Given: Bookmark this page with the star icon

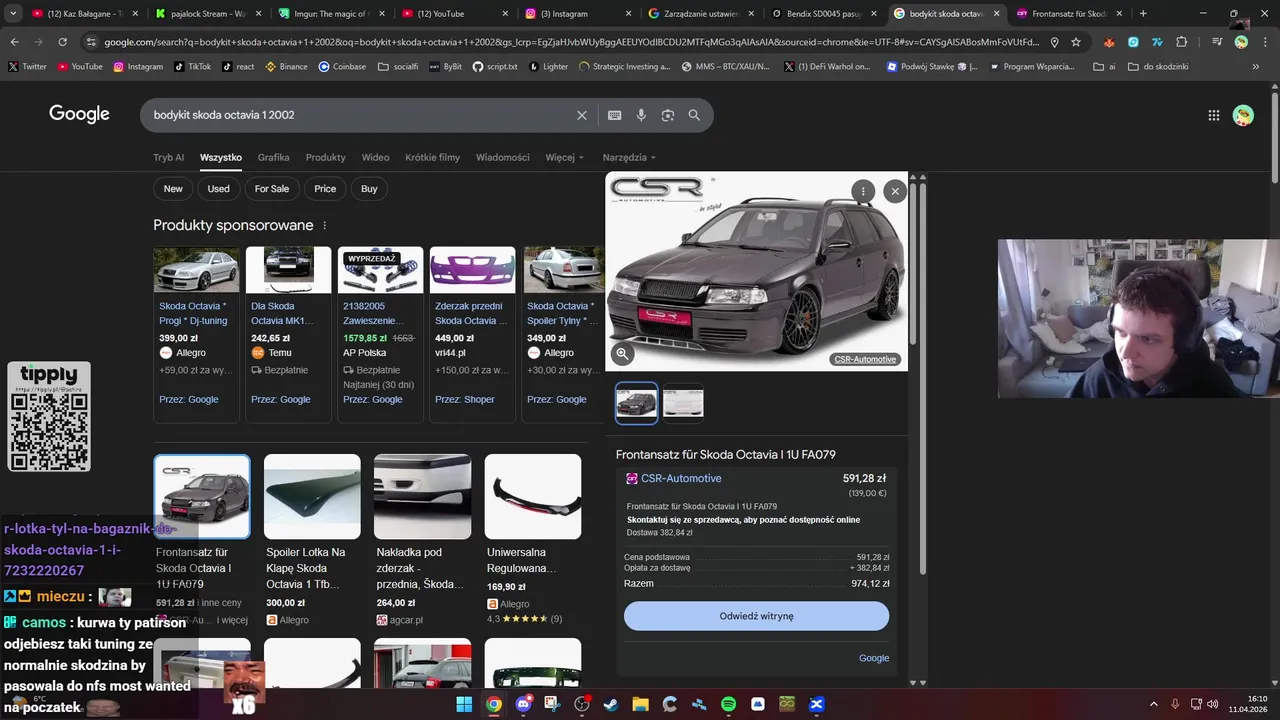Looking at the screenshot, I should 1076,42.
